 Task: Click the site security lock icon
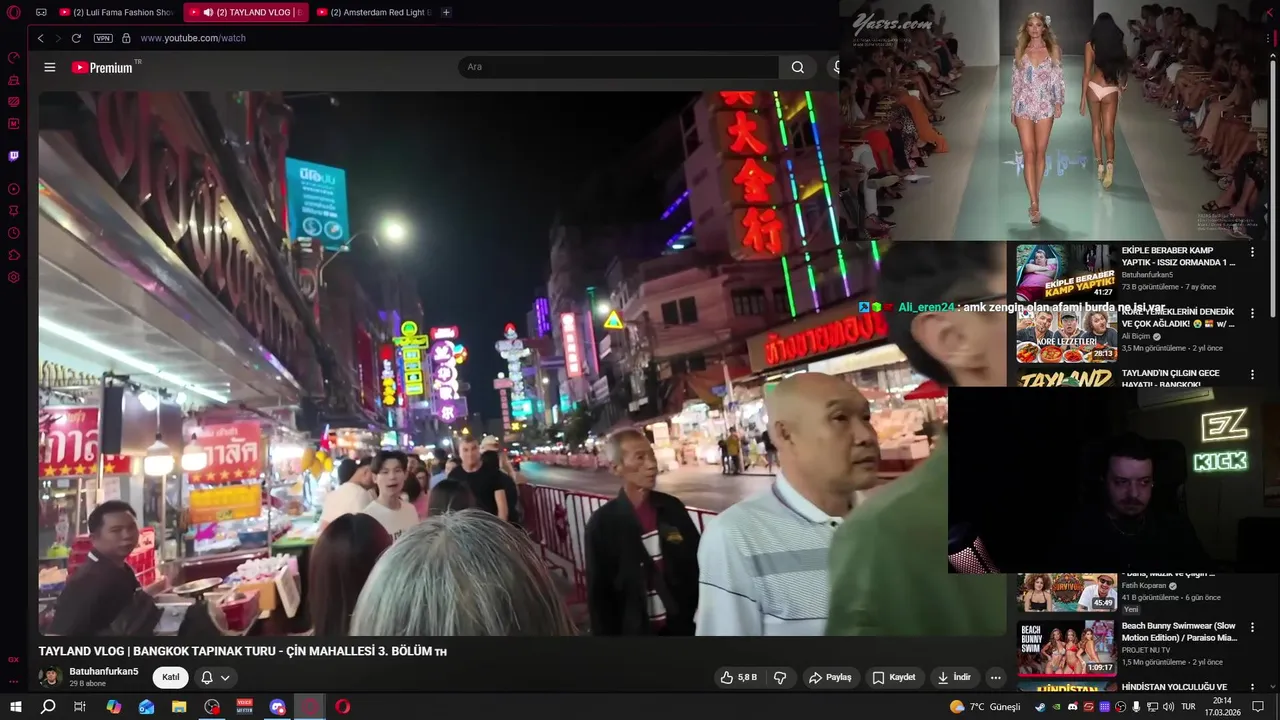pos(126,38)
